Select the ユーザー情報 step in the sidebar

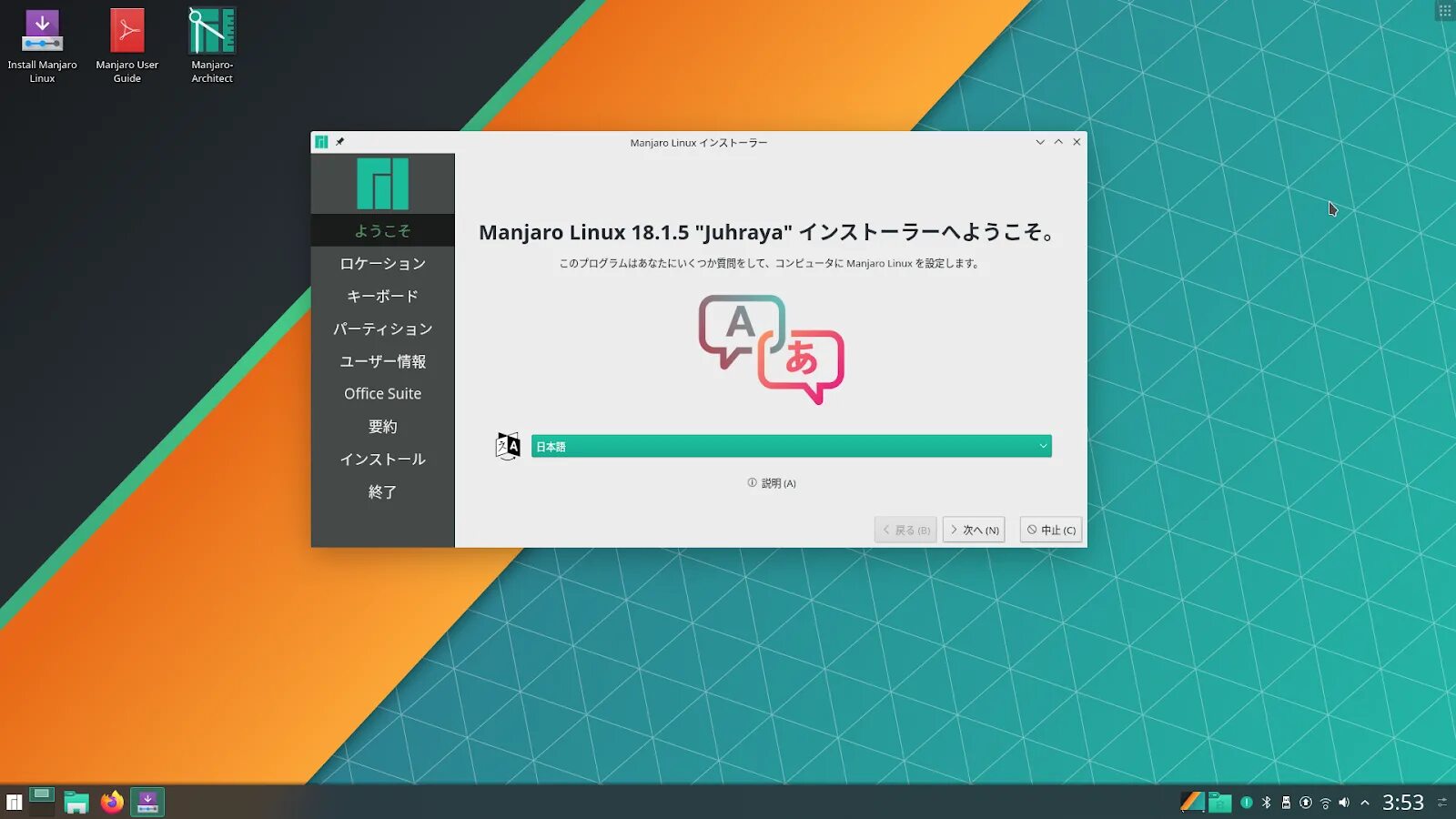pyautogui.click(x=382, y=361)
